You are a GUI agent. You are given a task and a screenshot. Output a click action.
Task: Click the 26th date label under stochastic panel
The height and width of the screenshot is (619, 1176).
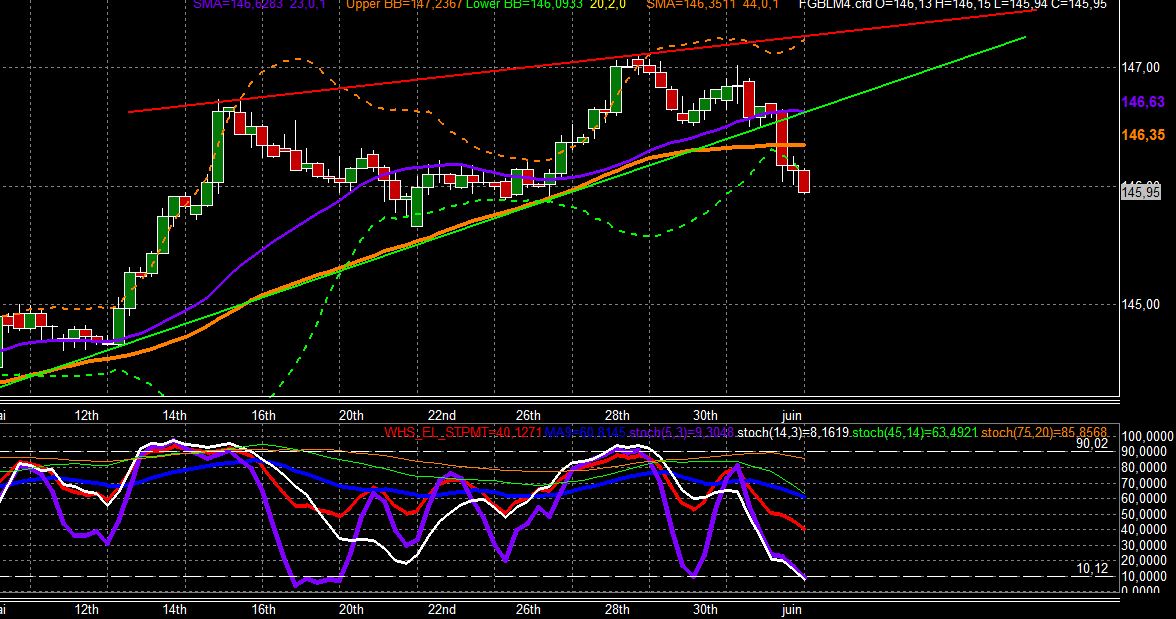(x=528, y=609)
